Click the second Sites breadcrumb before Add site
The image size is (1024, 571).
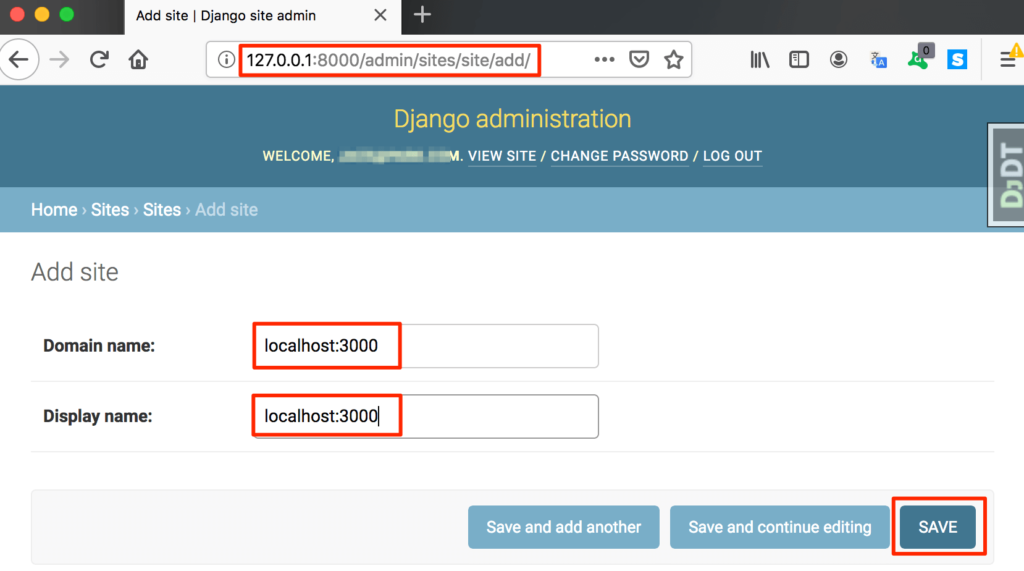[162, 210]
